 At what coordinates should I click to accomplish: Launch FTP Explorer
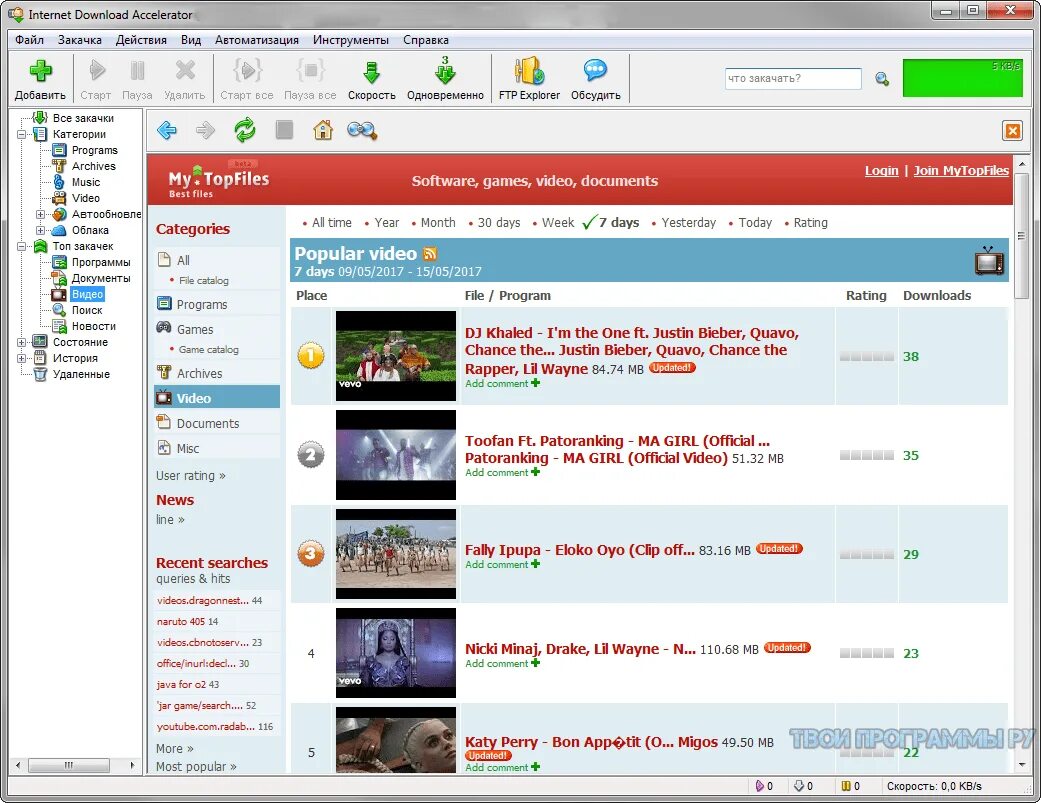pos(529,80)
